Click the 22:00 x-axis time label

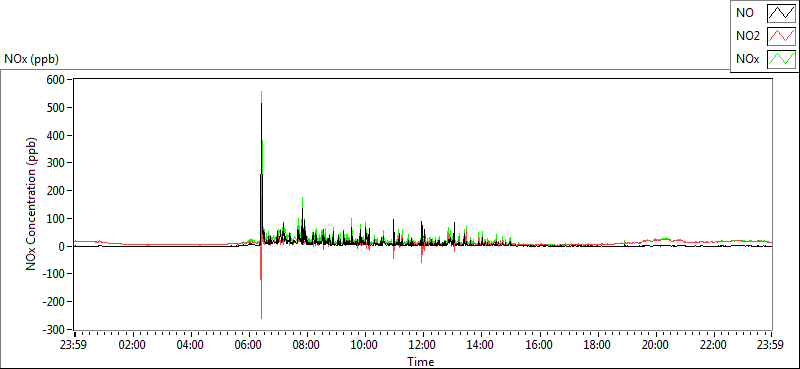click(713, 344)
